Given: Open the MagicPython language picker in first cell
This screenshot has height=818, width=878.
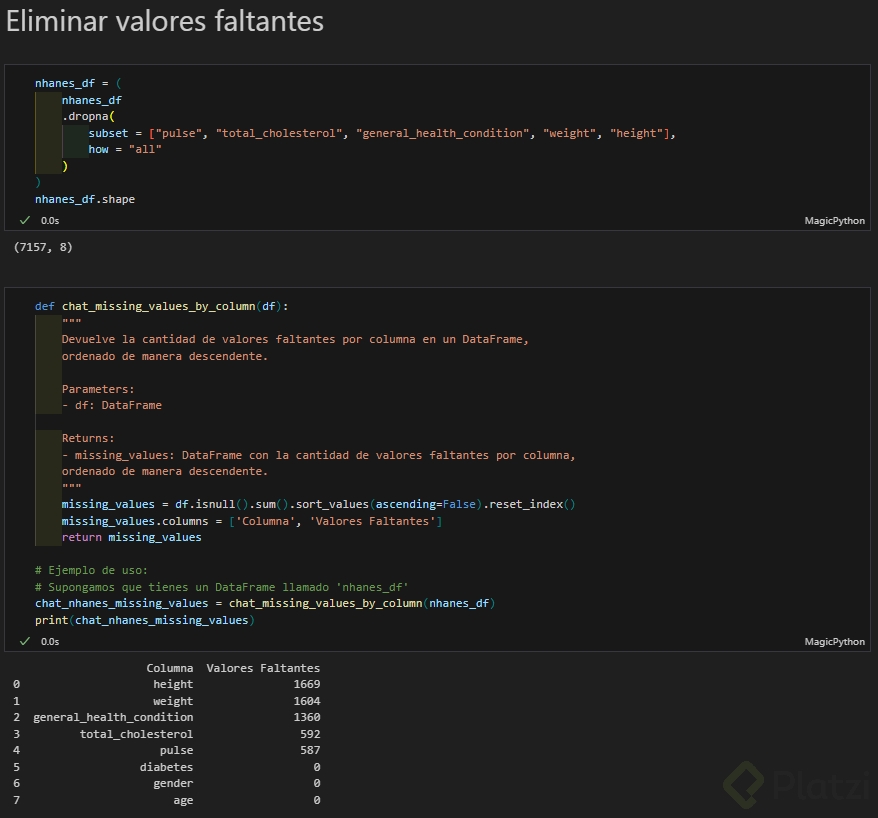Looking at the screenshot, I should (x=834, y=220).
